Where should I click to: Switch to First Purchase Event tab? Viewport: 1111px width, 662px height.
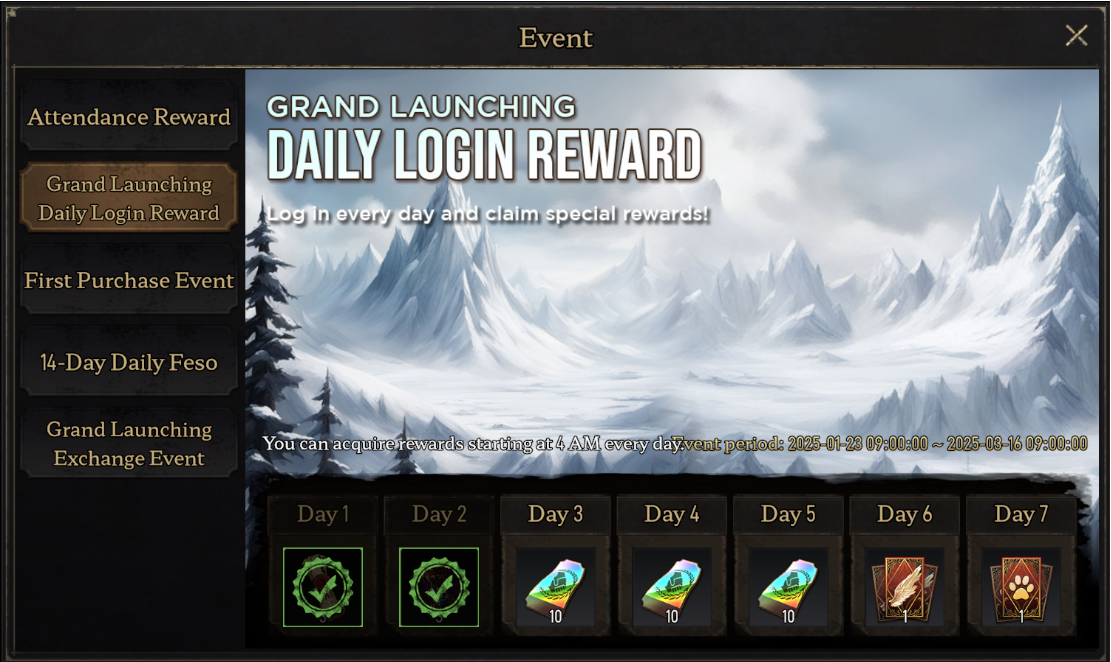tap(129, 280)
